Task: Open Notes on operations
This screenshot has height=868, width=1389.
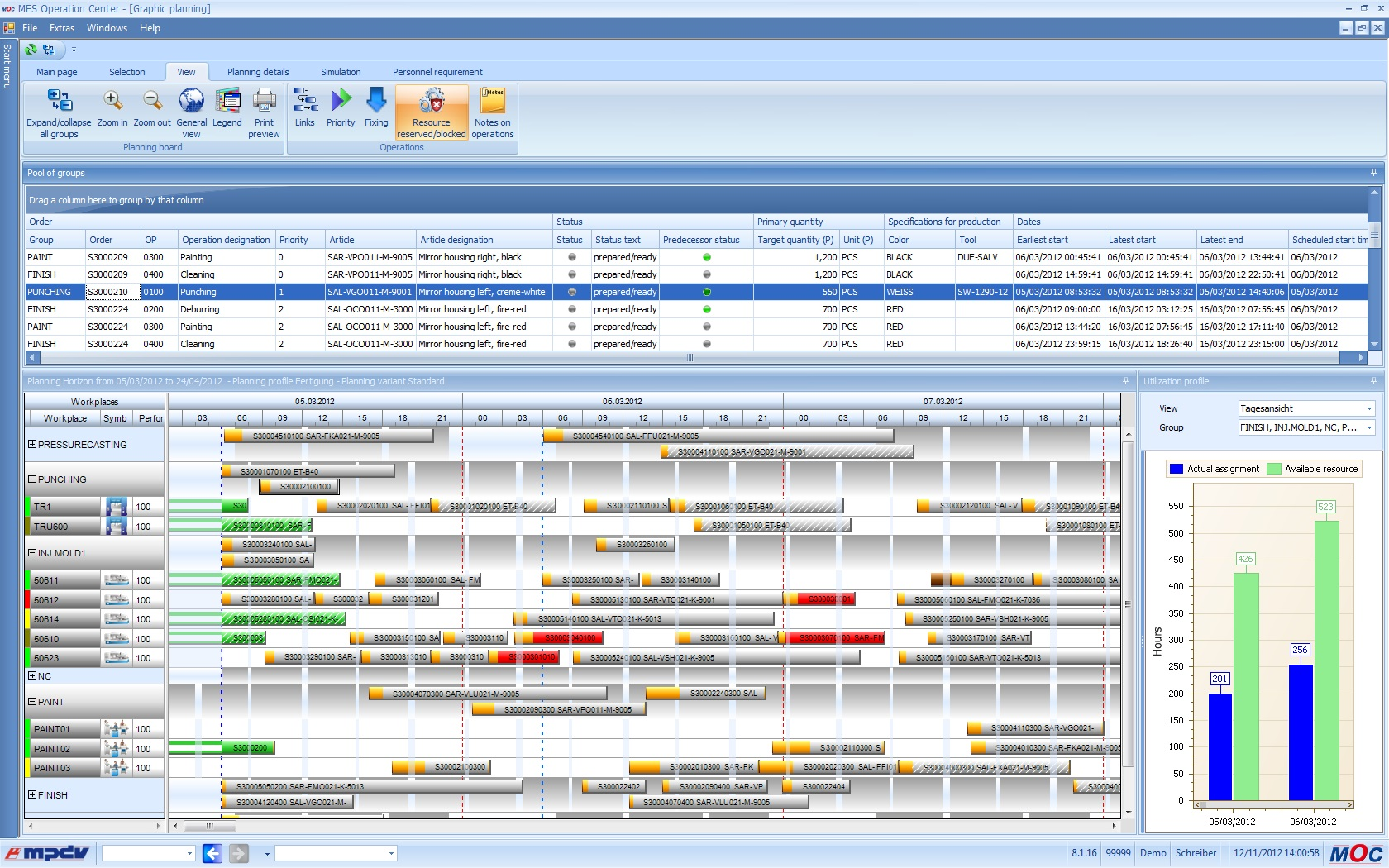Action: point(493,102)
